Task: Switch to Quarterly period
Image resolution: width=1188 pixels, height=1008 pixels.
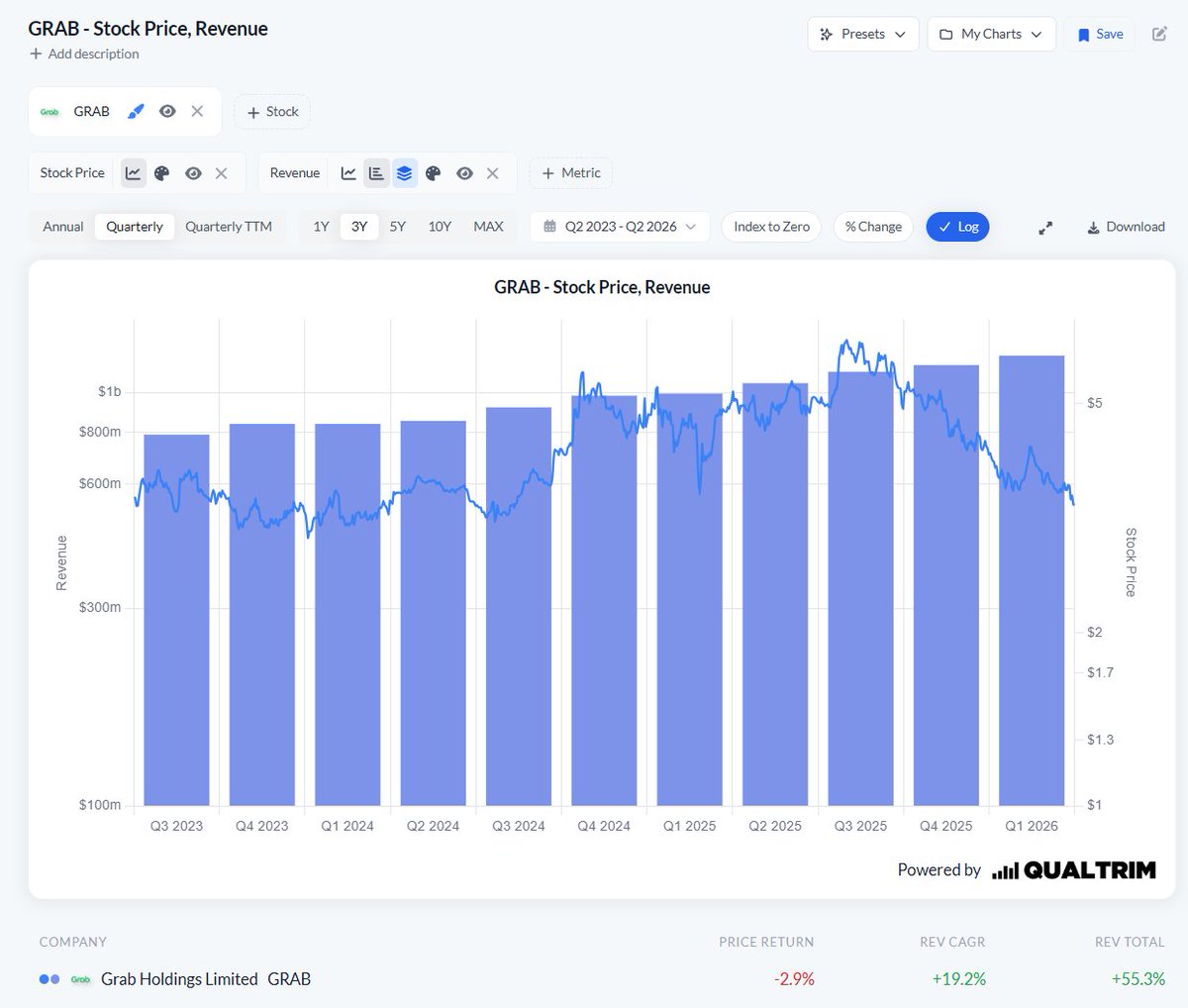Action: (x=135, y=227)
